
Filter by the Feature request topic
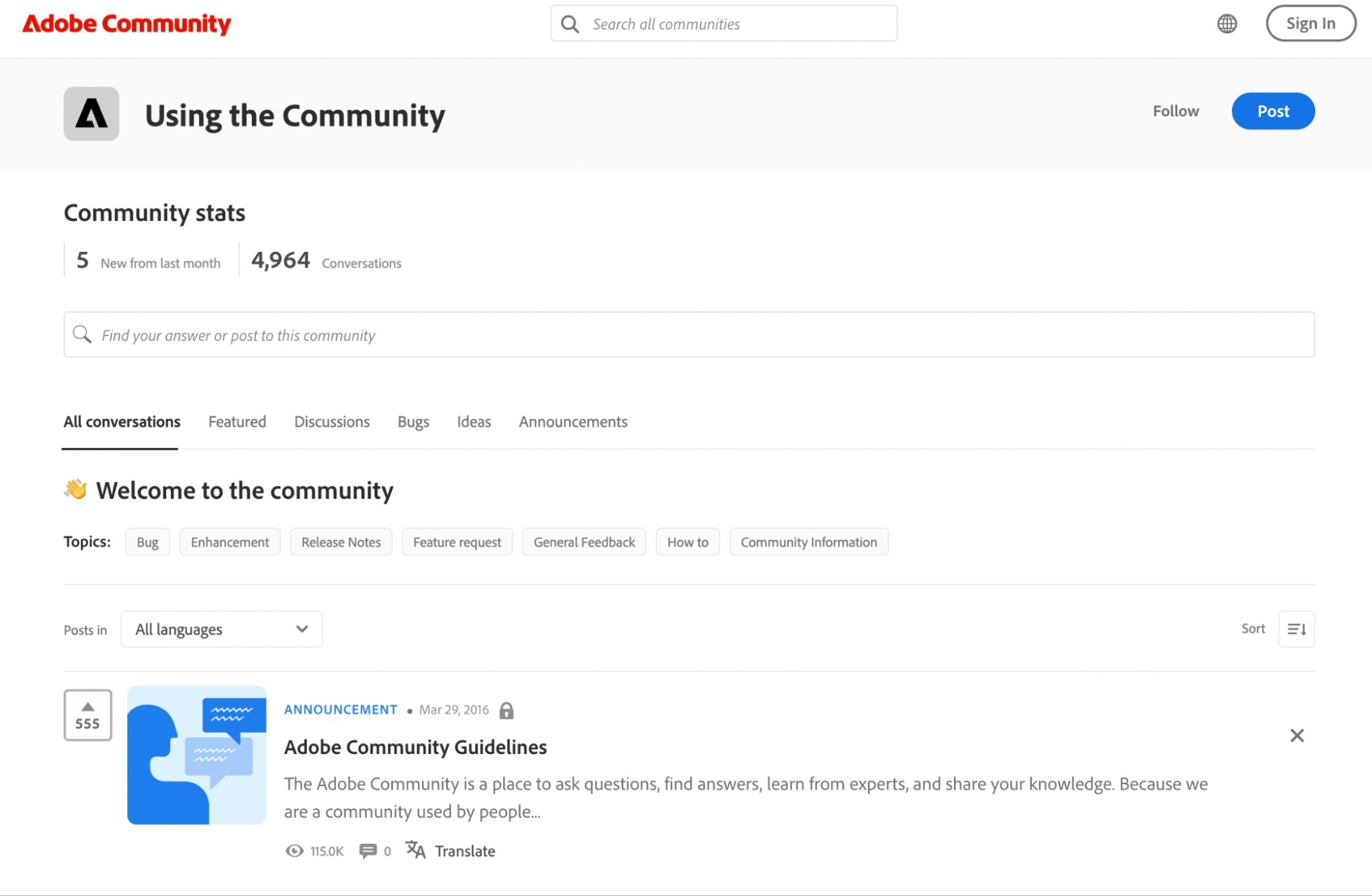(456, 542)
